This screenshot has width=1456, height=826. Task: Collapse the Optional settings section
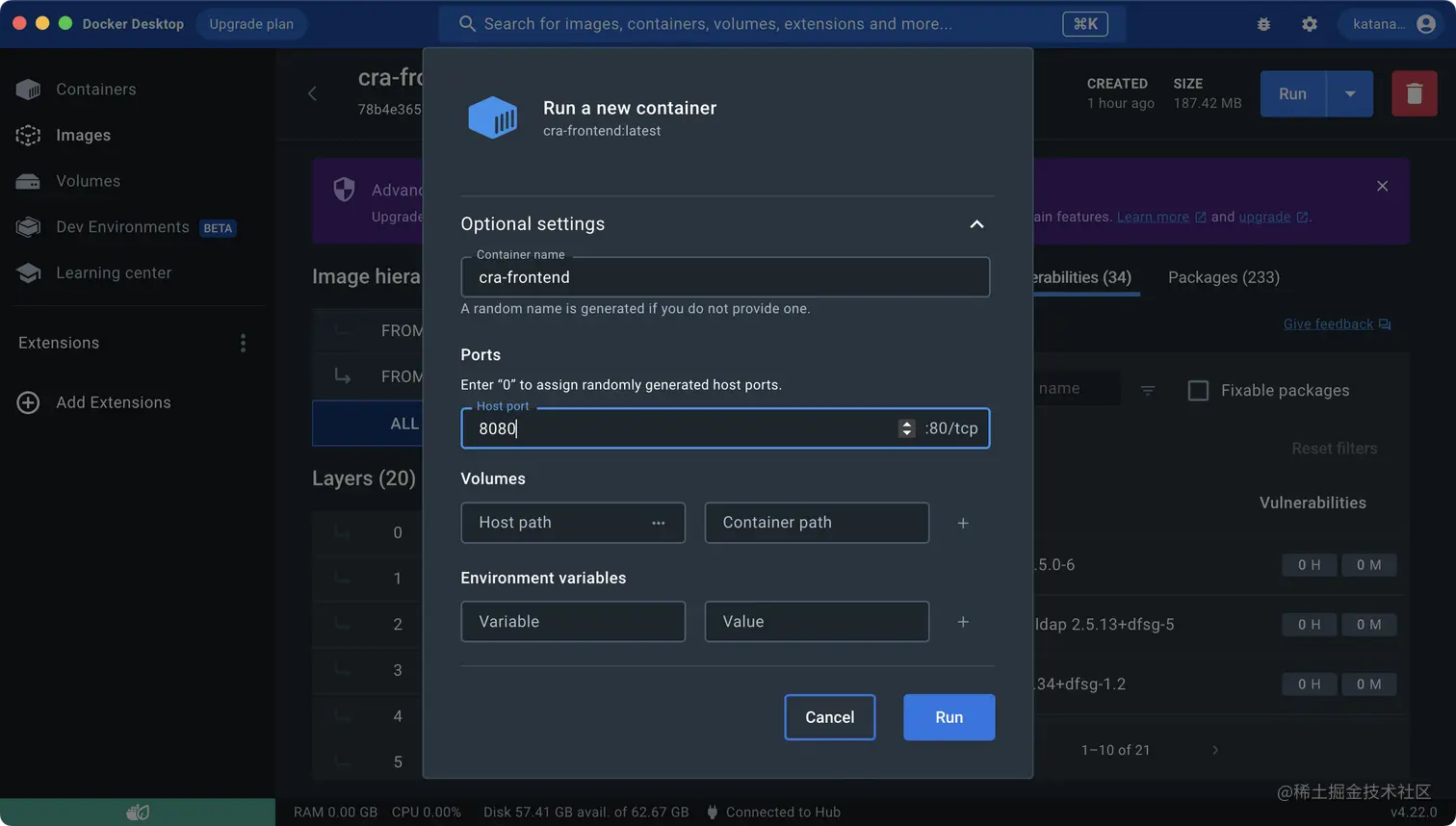pyautogui.click(x=976, y=224)
